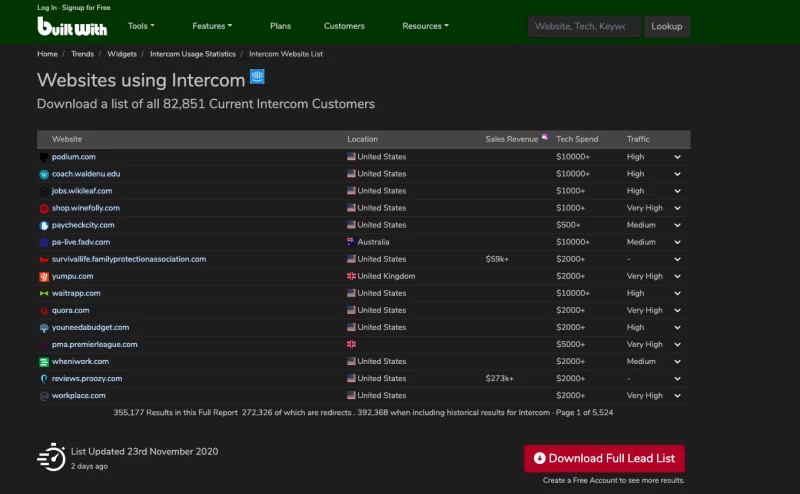Click the stopwatch list updated icon
800x494 pixels.
tap(51, 457)
